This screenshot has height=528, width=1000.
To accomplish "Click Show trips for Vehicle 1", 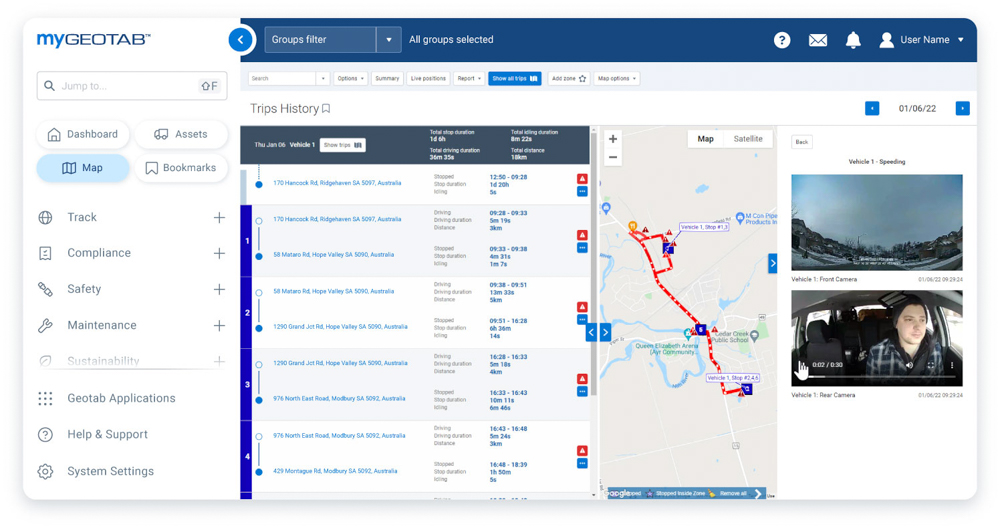I will tap(342, 145).
